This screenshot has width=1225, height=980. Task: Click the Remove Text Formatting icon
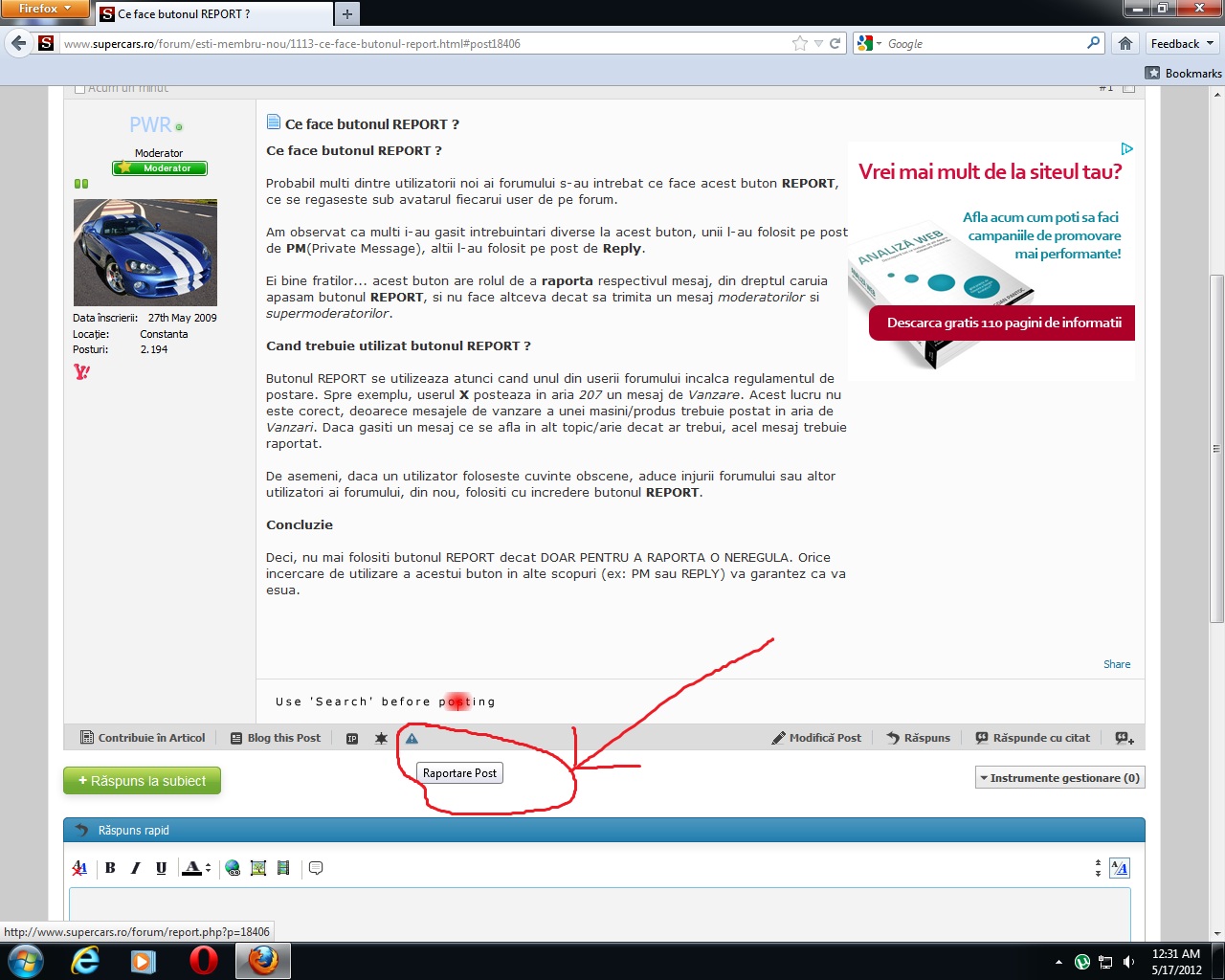pos(79,868)
